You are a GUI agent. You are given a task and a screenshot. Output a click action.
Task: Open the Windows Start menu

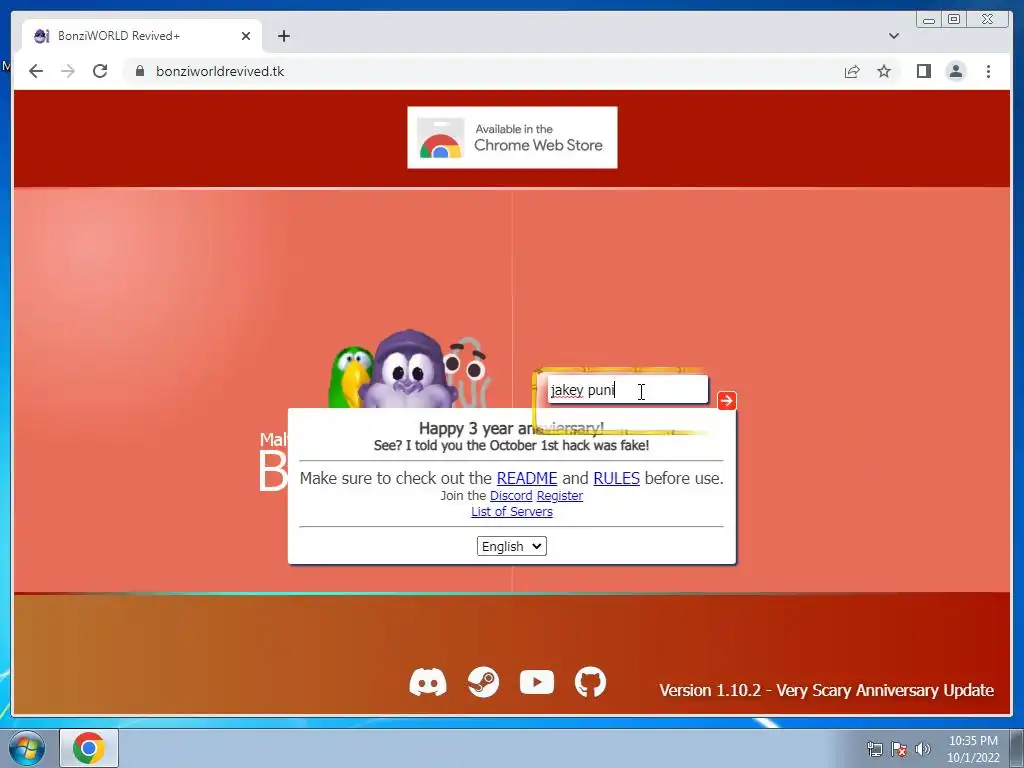click(x=26, y=748)
